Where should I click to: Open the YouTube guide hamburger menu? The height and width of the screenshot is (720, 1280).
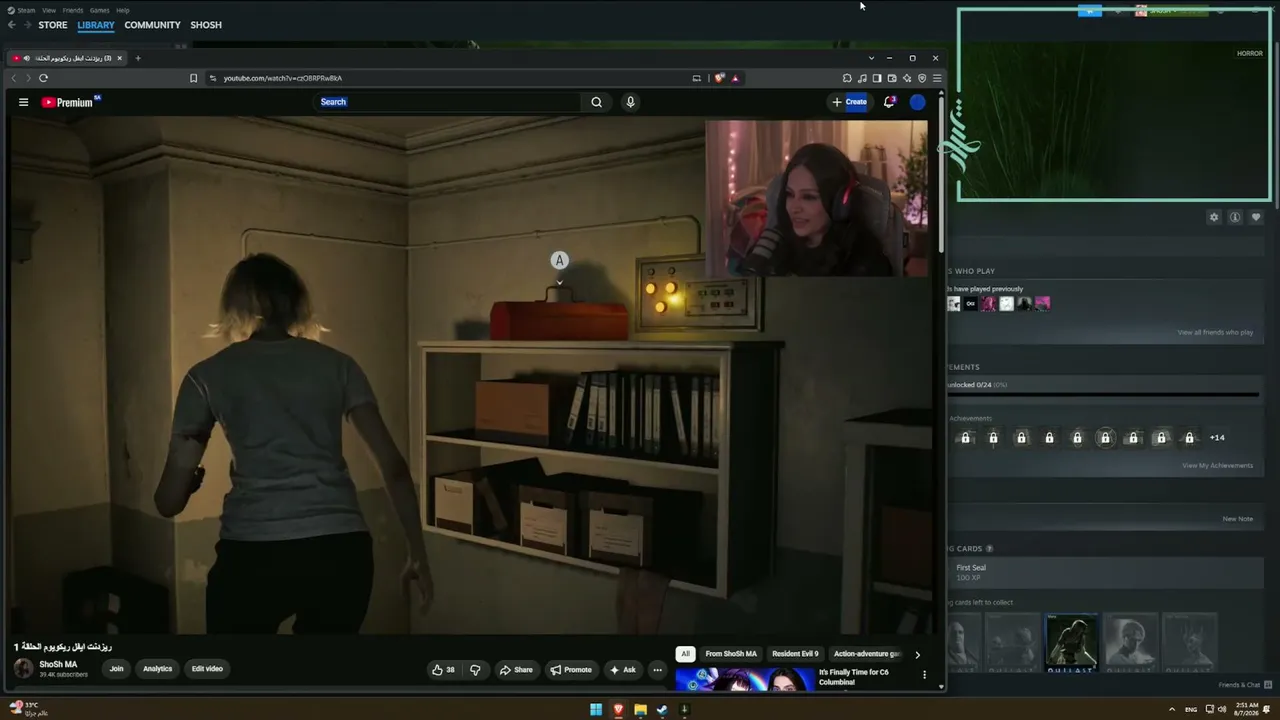23,102
